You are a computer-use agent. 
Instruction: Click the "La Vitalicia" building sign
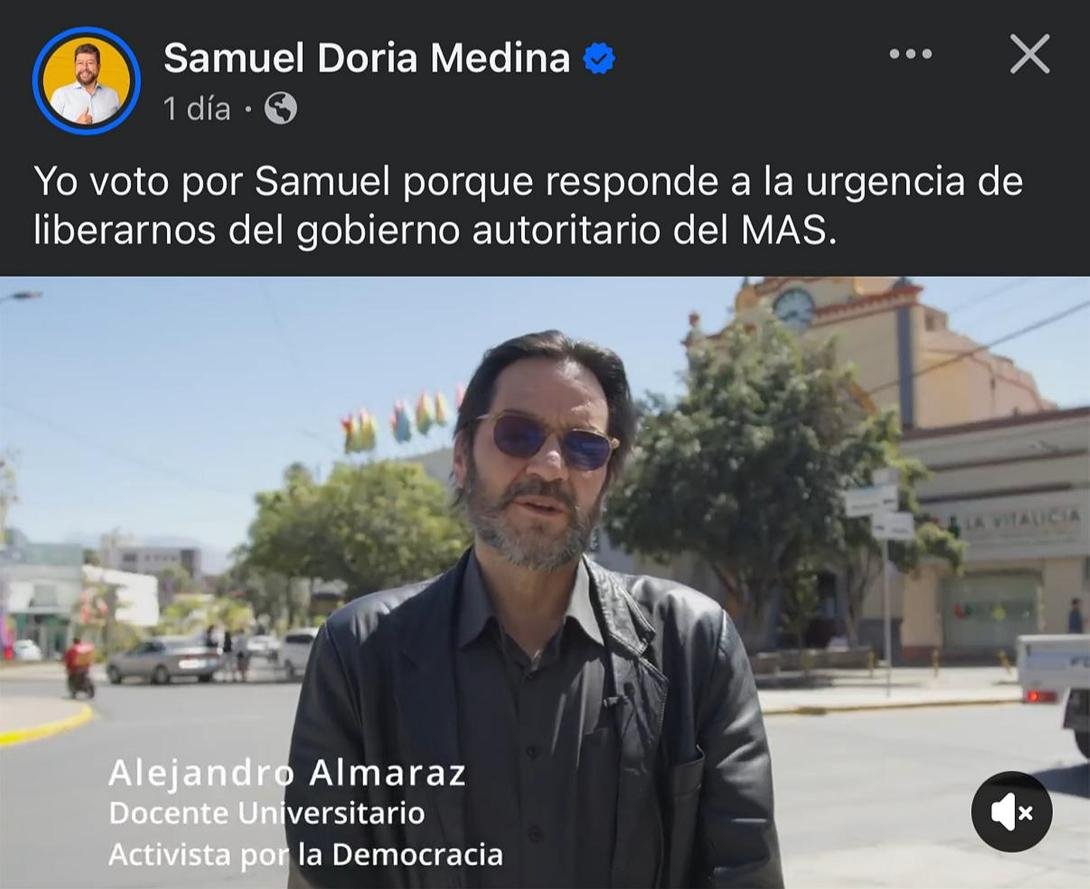[x=1025, y=519]
